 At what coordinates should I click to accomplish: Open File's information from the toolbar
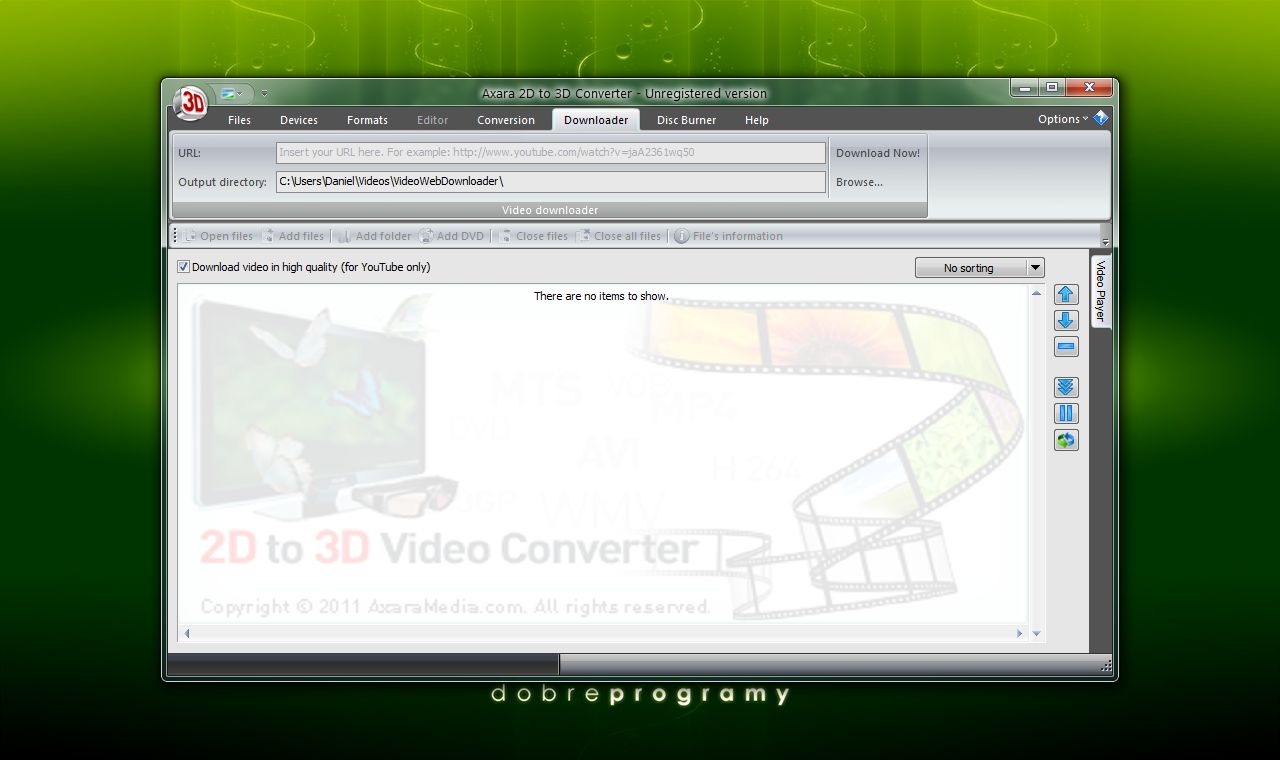coord(728,236)
